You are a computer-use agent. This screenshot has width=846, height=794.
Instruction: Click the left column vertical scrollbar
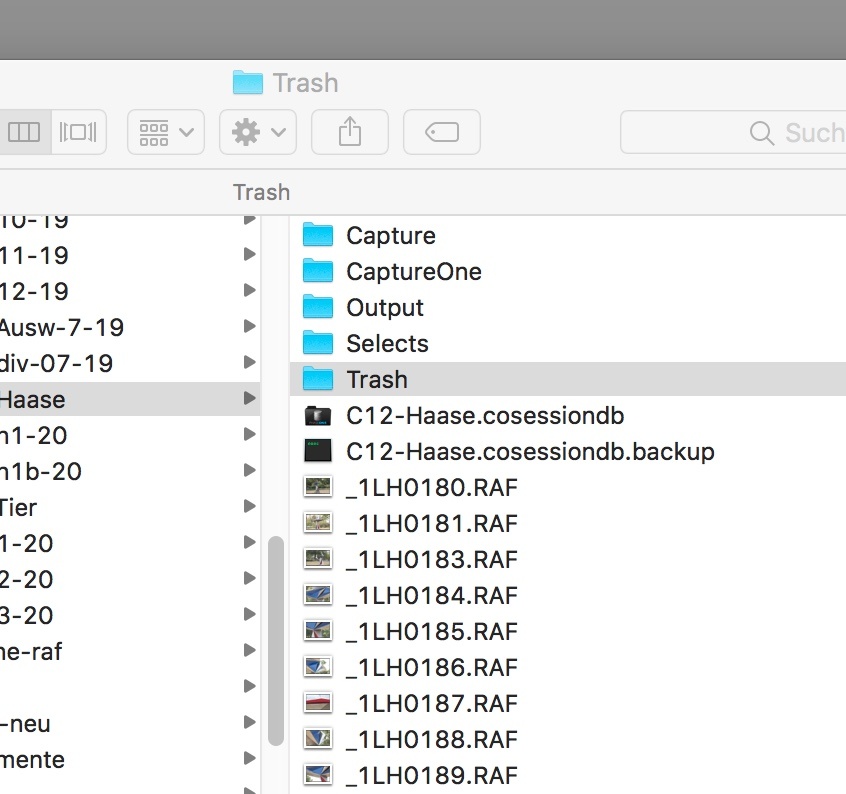276,640
